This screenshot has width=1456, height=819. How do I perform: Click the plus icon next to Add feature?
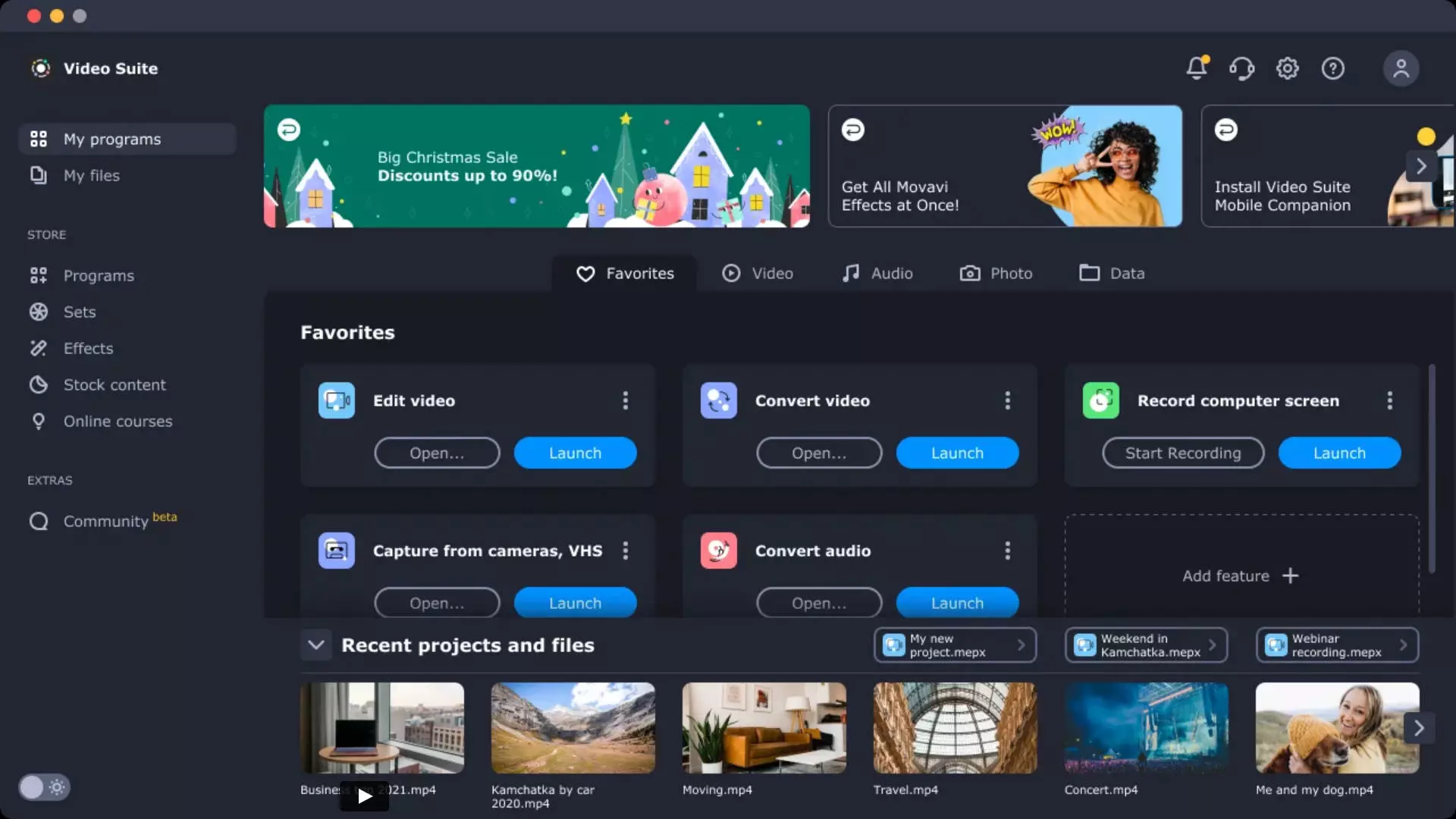1290,576
